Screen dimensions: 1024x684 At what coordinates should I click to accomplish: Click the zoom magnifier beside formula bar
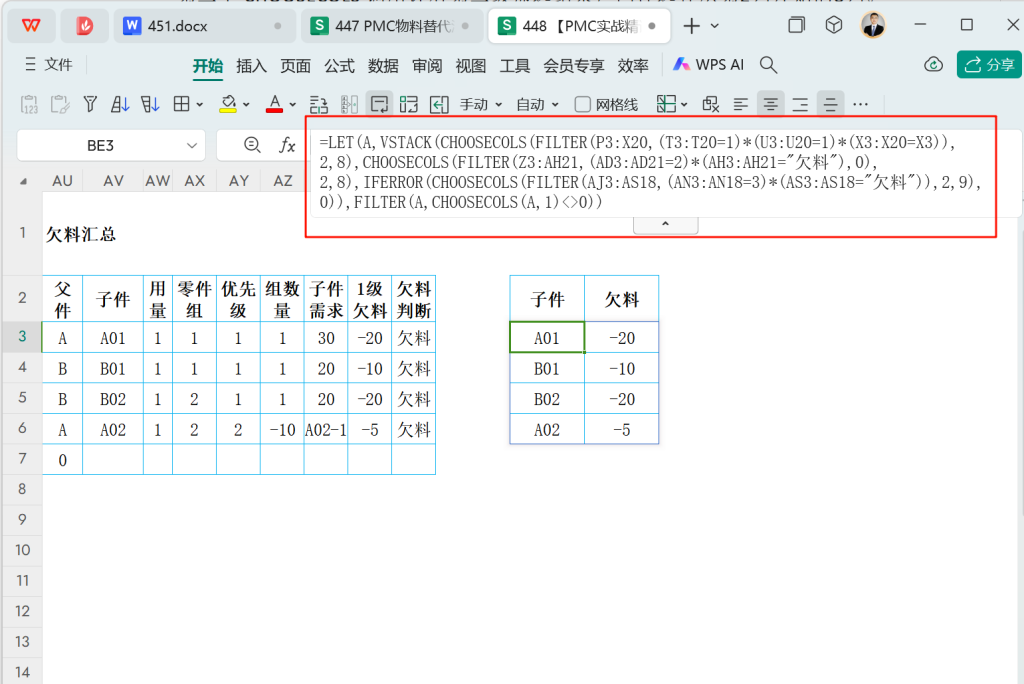click(252, 145)
